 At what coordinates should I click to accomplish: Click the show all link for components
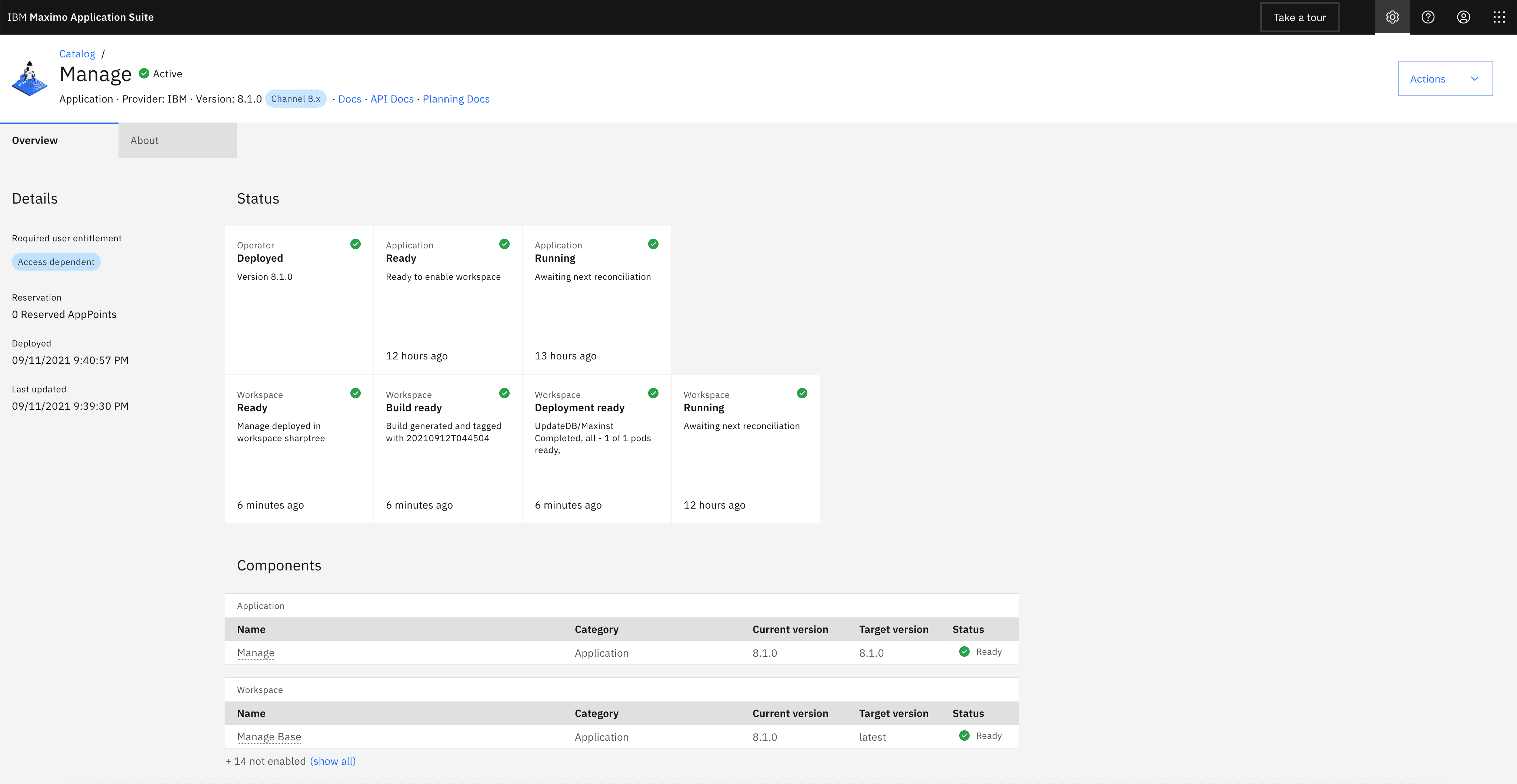pos(333,761)
